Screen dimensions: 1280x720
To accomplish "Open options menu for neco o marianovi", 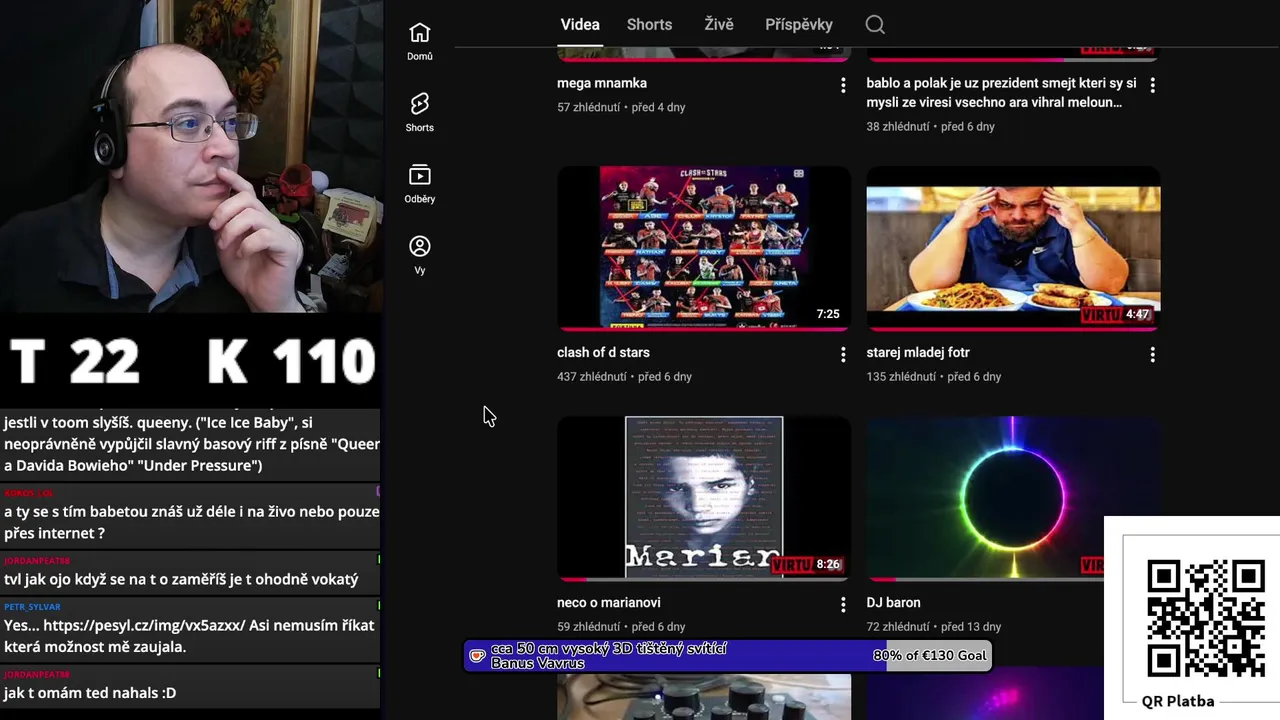I will tap(843, 605).
